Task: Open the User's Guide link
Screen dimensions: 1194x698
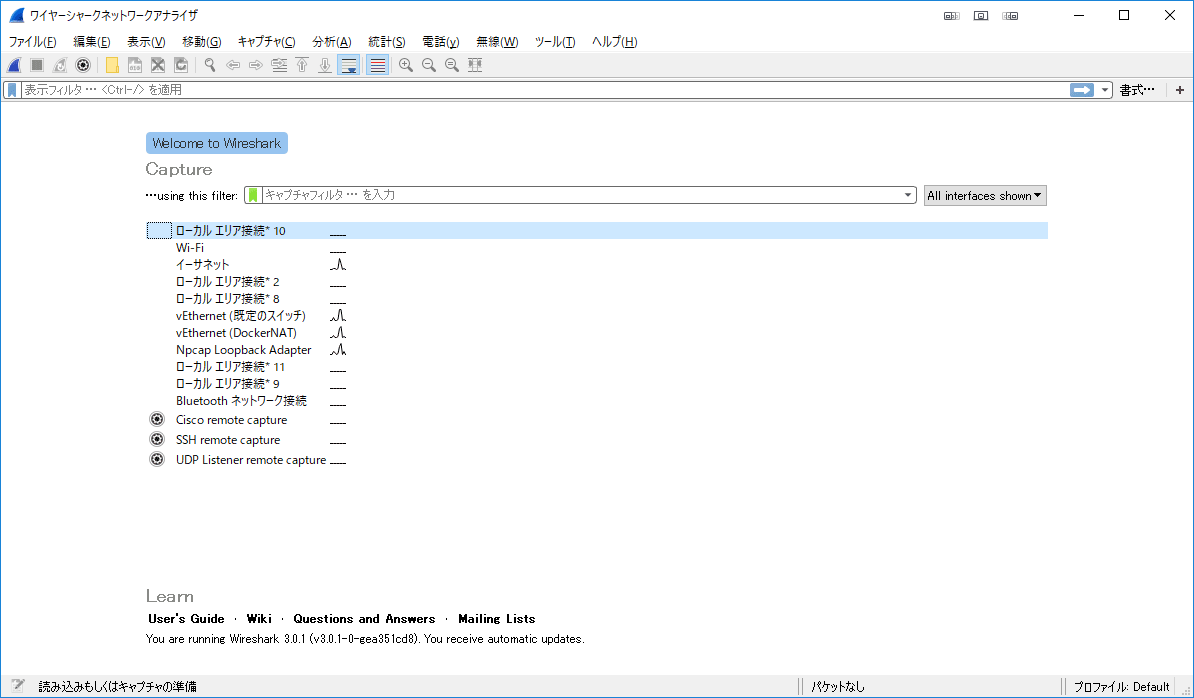Action: (x=187, y=619)
